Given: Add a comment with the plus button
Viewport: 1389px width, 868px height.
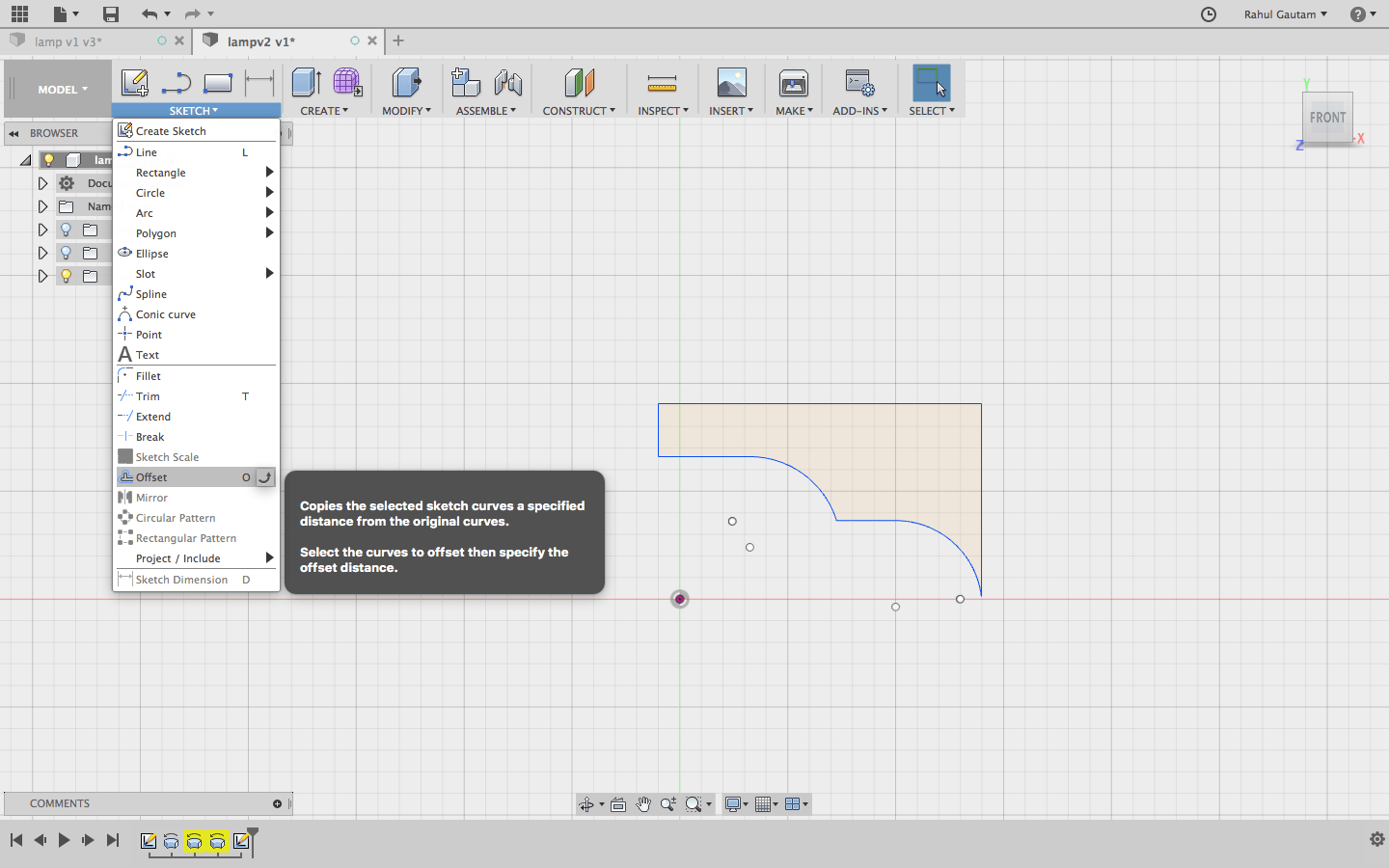Looking at the screenshot, I should (277, 803).
